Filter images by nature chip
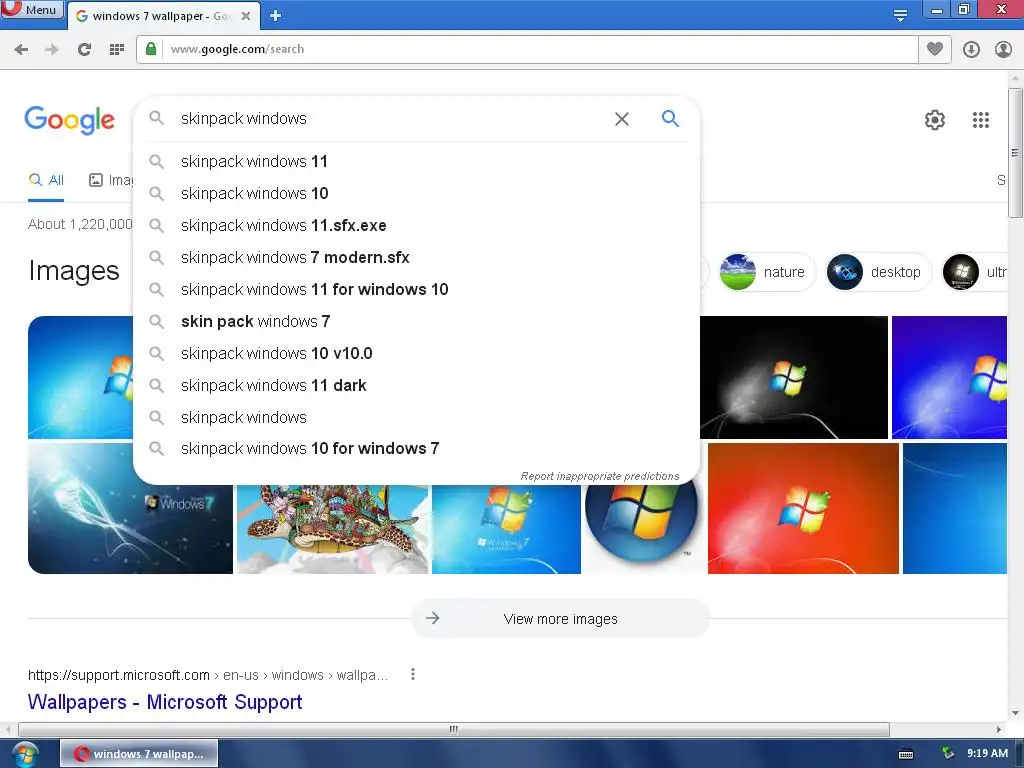This screenshot has width=1024, height=768. pyautogui.click(x=766, y=272)
